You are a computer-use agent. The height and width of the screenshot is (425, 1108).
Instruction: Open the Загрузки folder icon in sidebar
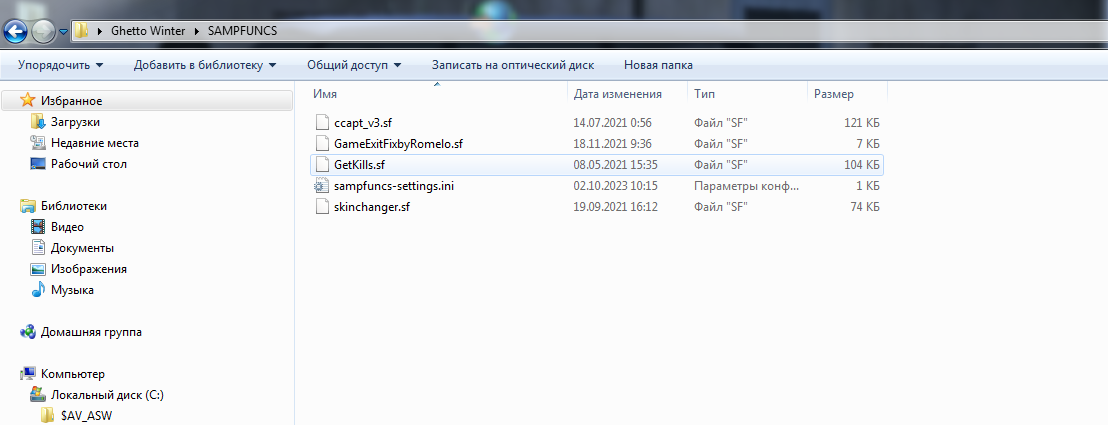pos(38,122)
